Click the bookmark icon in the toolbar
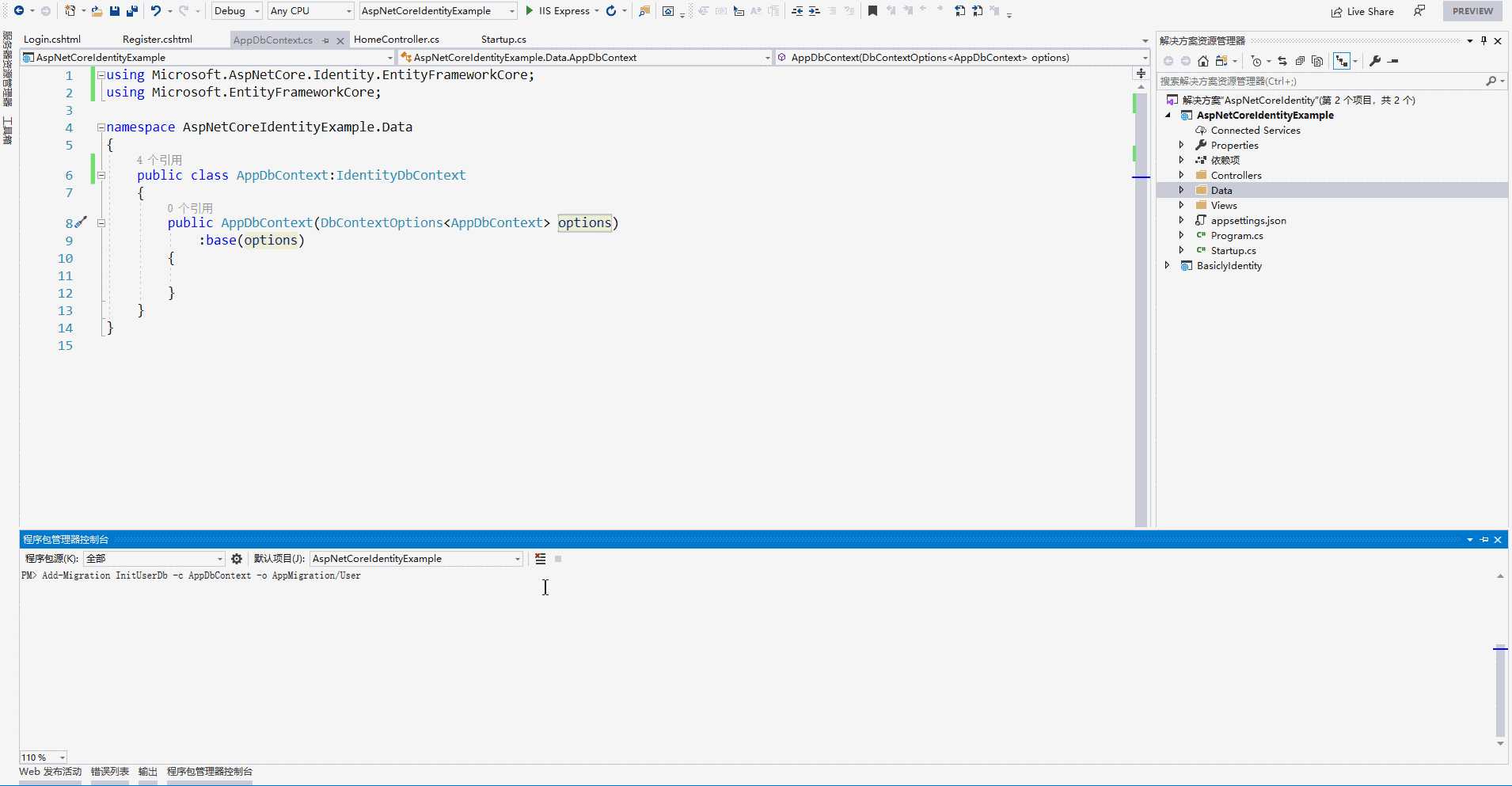The height and width of the screenshot is (786, 1512). [872, 11]
